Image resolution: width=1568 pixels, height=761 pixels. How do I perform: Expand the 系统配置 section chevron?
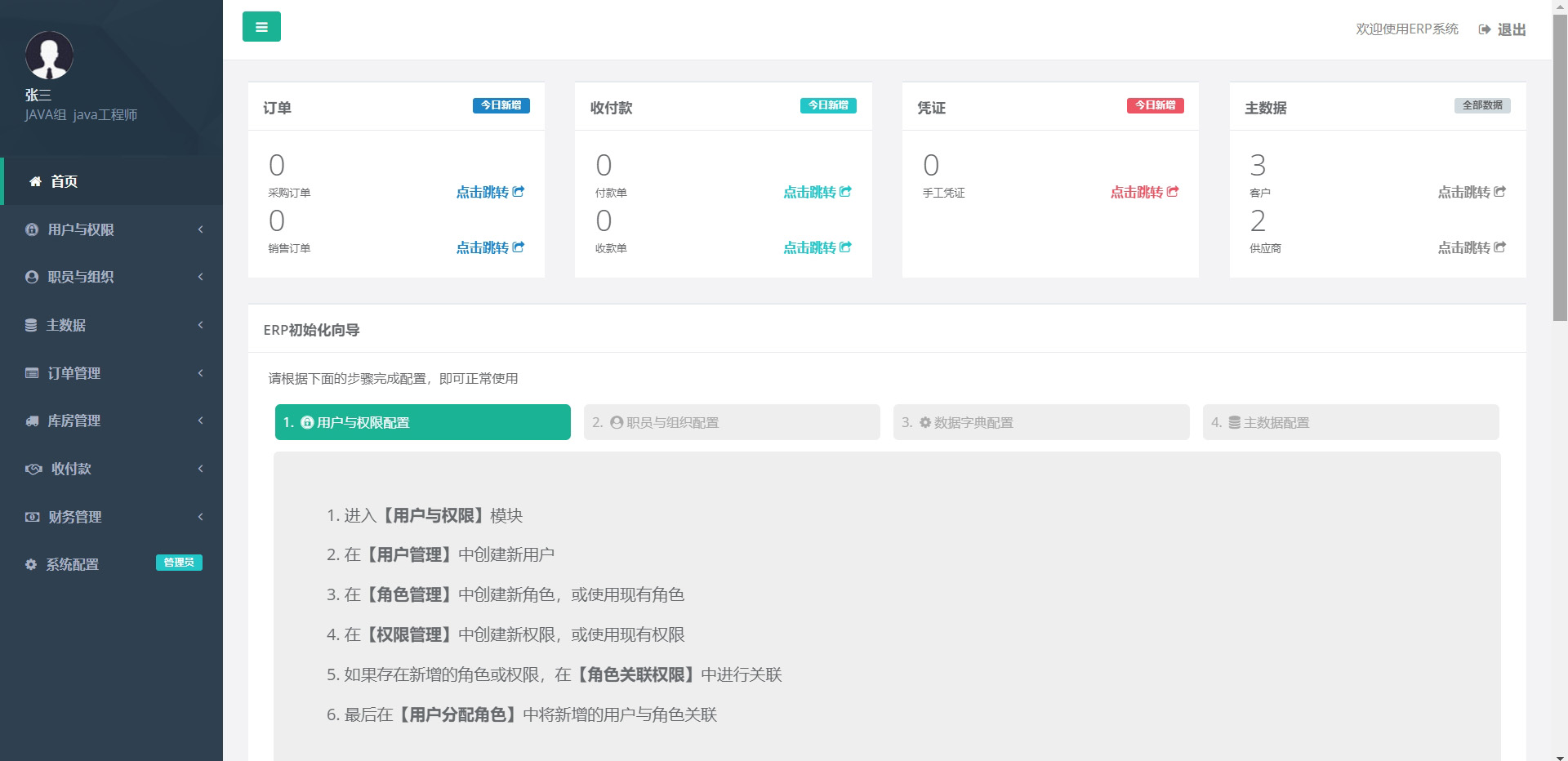click(200, 564)
